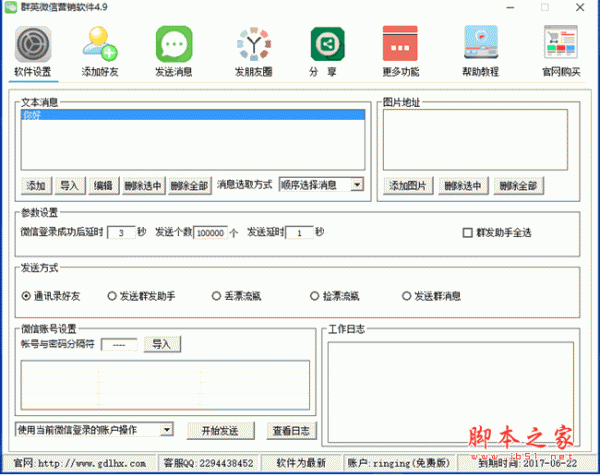
Task: Click the 发送个数 field showing 100000
Action: [x=210, y=233]
